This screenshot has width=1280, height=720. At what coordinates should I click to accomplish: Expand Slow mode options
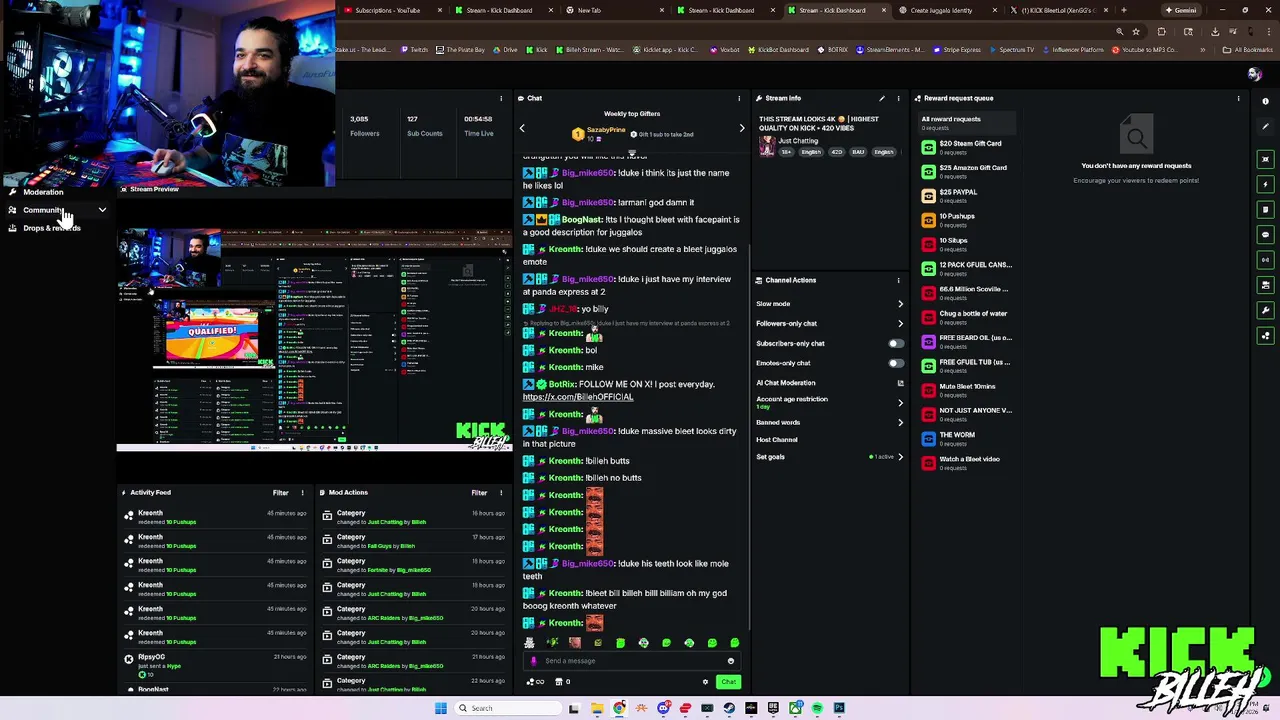pos(900,304)
